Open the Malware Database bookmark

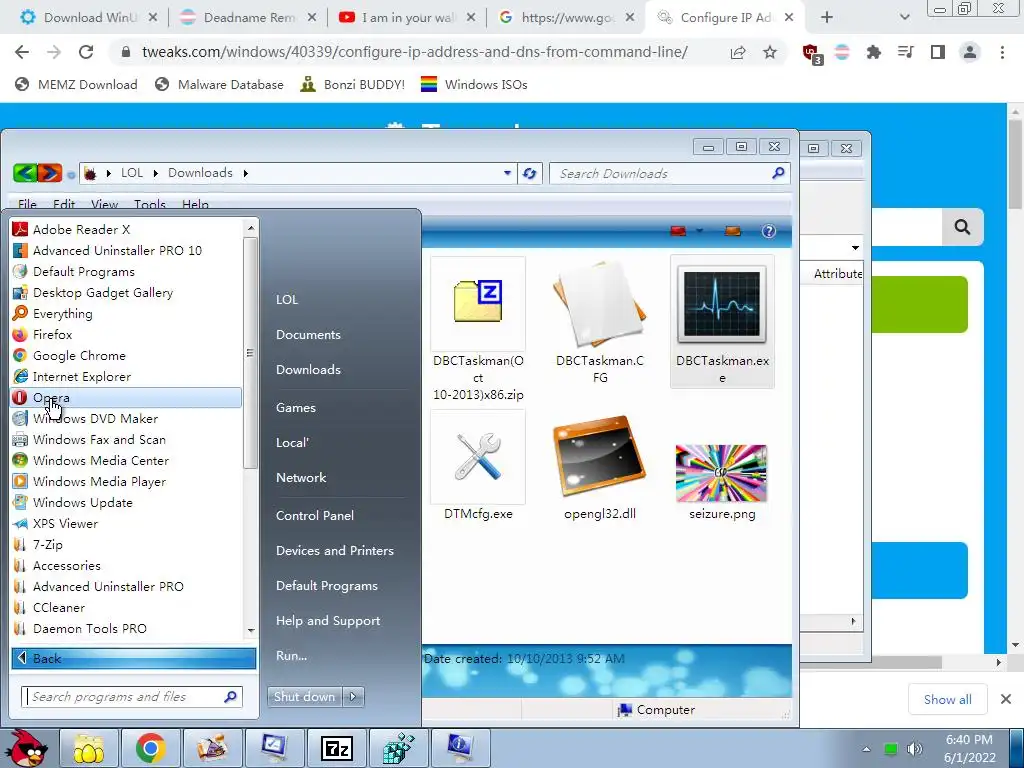219,84
